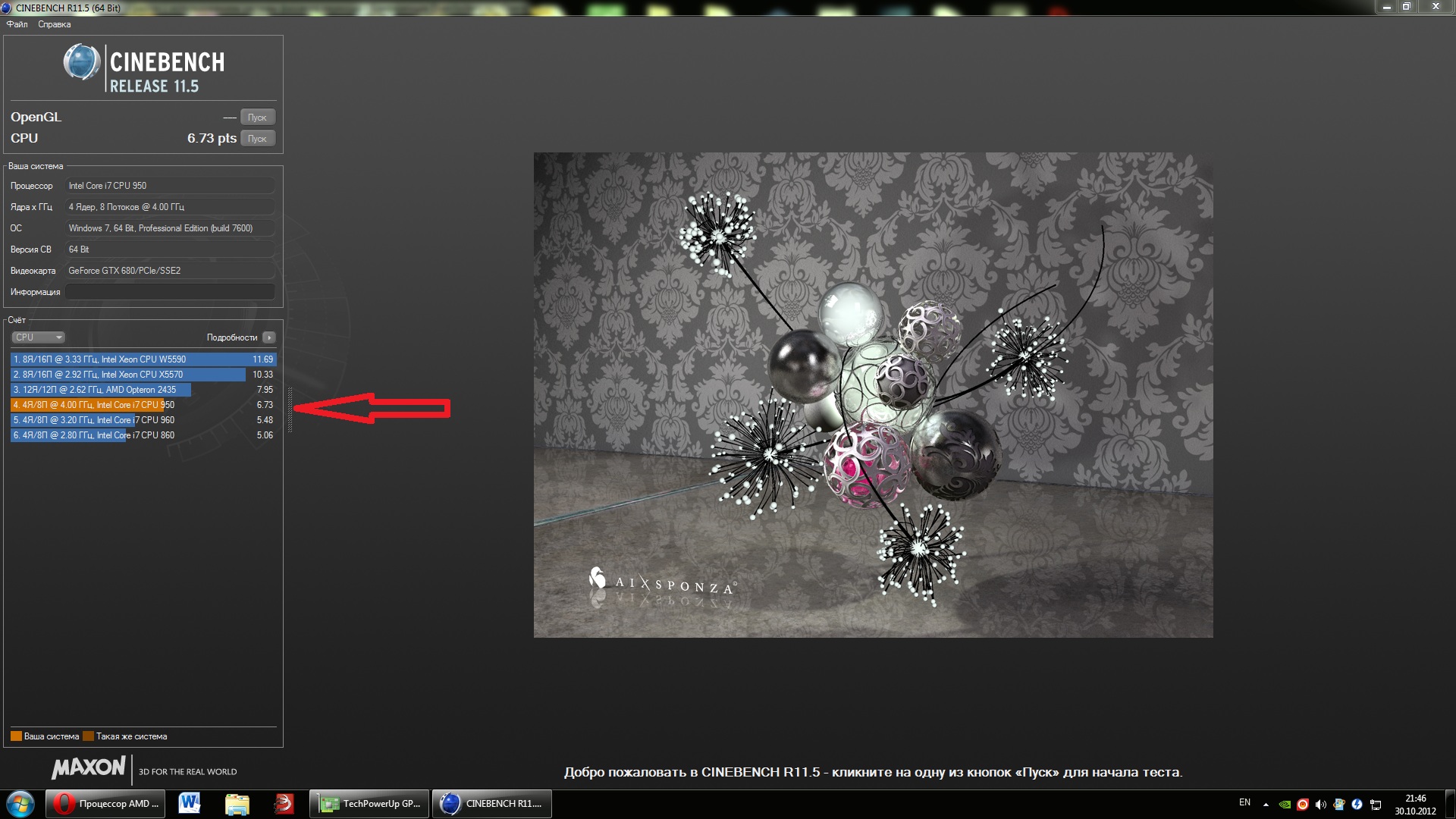Image resolution: width=1456 pixels, height=819 pixels.
Task: Show hidden tray icons arrow
Action: [x=1265, y=805]
